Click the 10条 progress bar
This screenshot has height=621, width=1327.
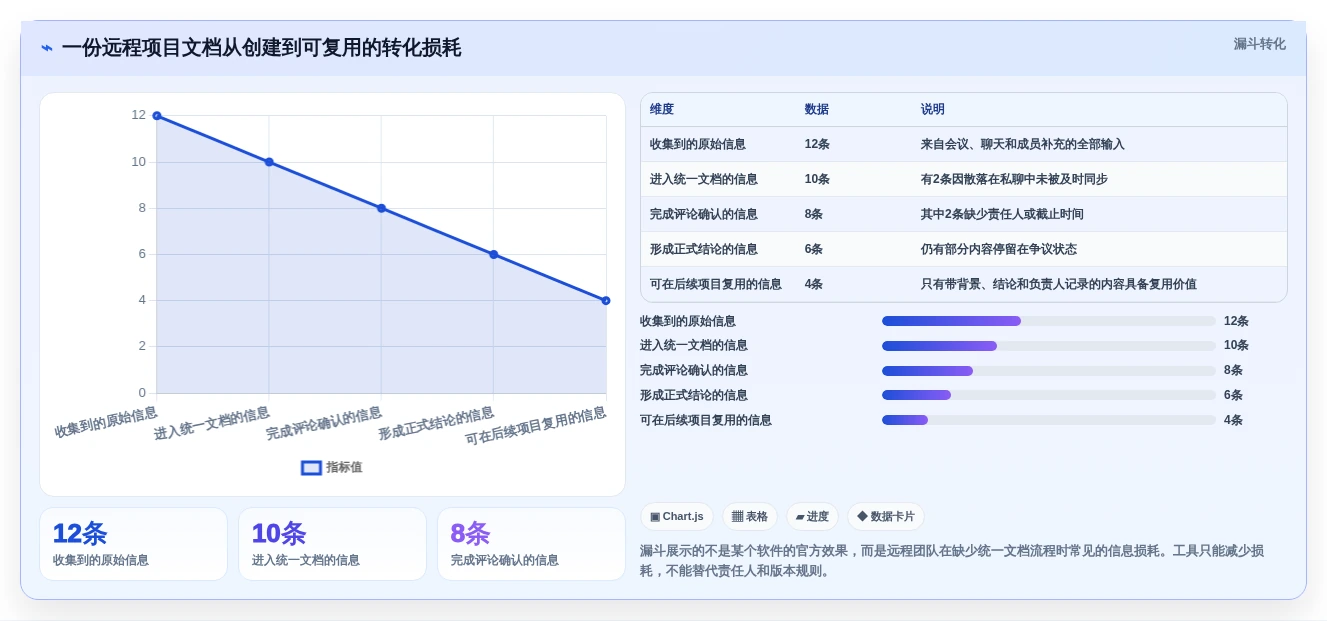(1049, 346)
